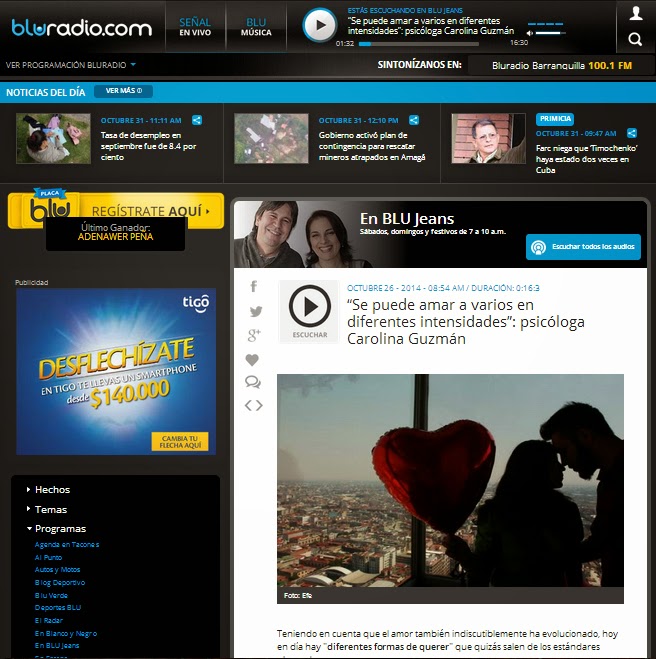
Task: Mute the player volume speaker icon
Action: pyautogui.click(x=530, y=33)
